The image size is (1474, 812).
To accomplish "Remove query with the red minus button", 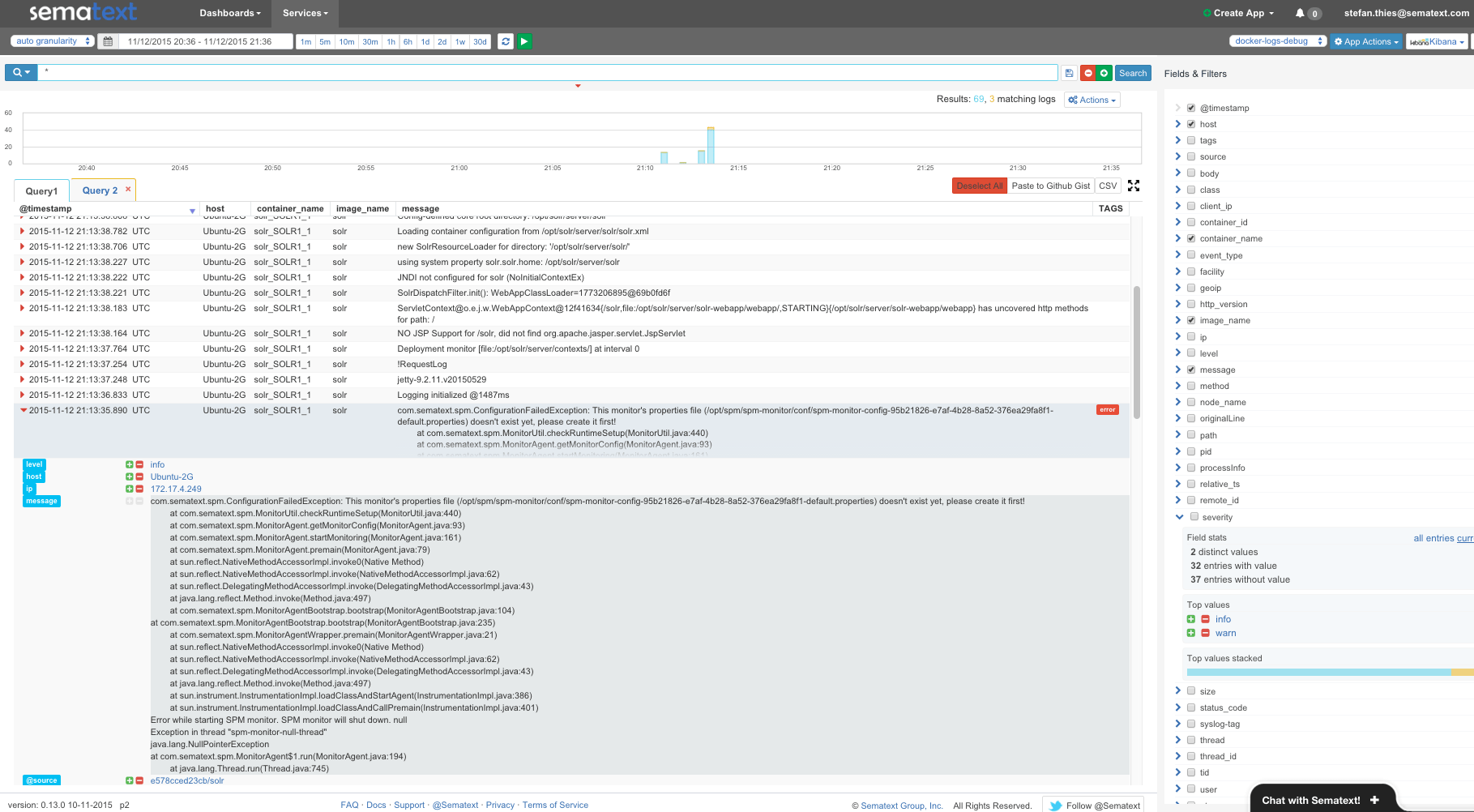I will click(x=1088, y=73).
